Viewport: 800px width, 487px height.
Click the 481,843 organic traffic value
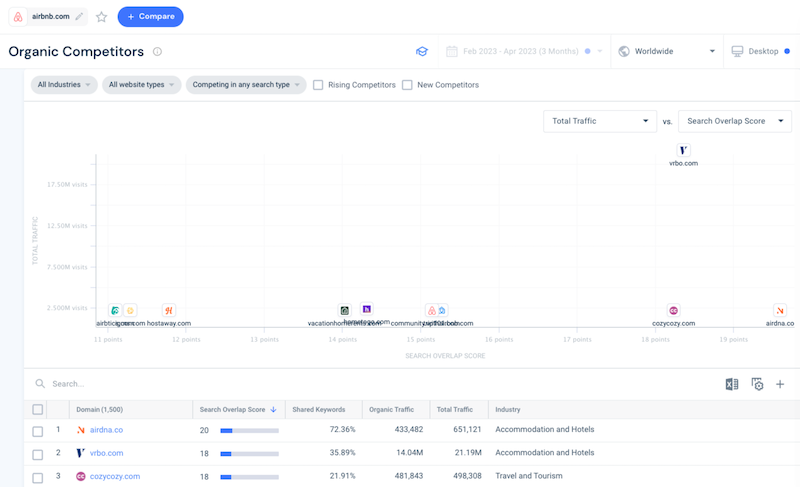(x=409, y=476)
